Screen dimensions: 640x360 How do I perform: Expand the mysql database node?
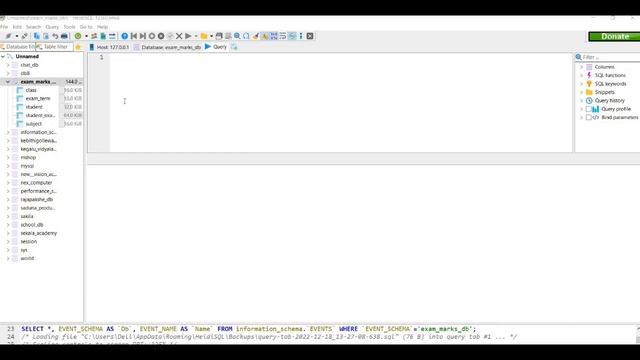pyautogui.click(x=8, y=166)
